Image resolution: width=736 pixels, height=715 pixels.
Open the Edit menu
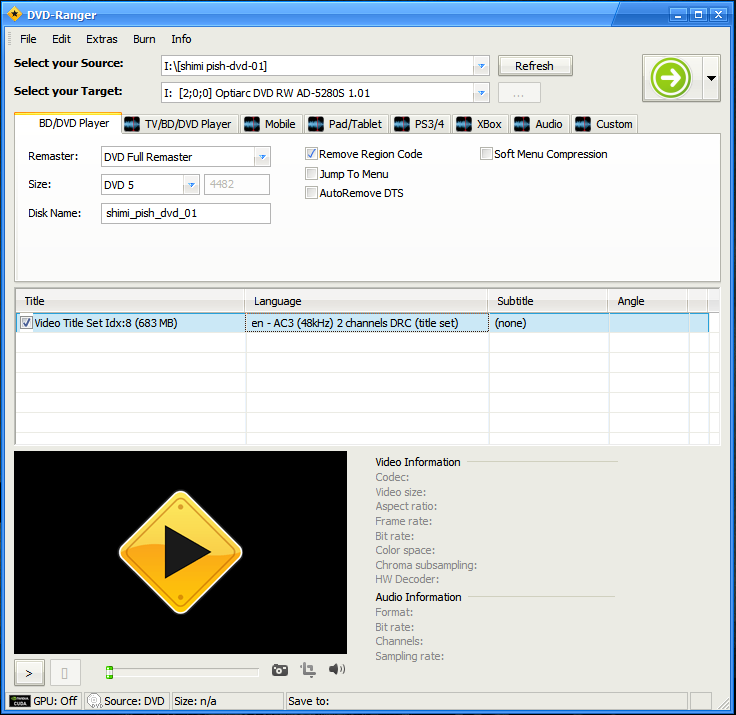[61, 39]
